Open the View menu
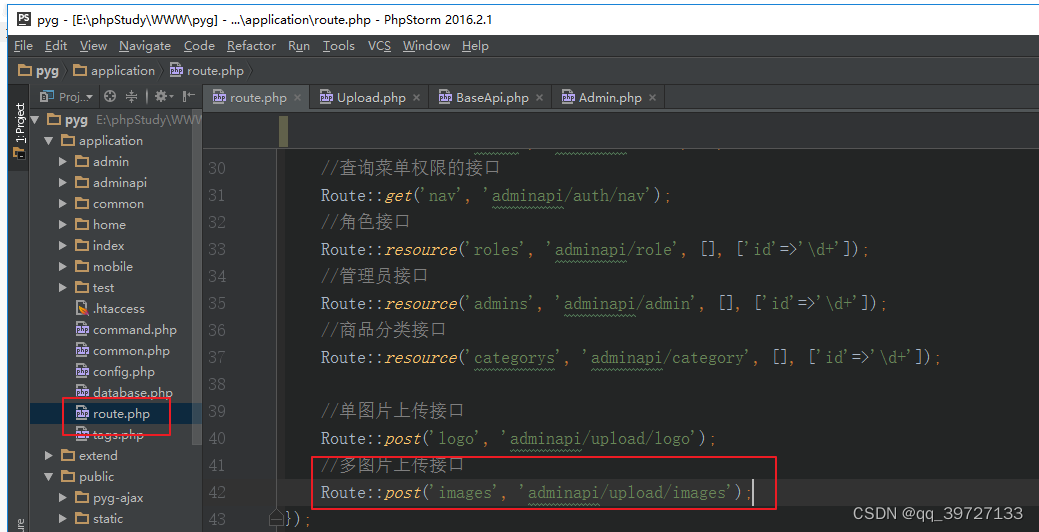The height and width of the screenshot is (532, 1039). click(93, 46)
